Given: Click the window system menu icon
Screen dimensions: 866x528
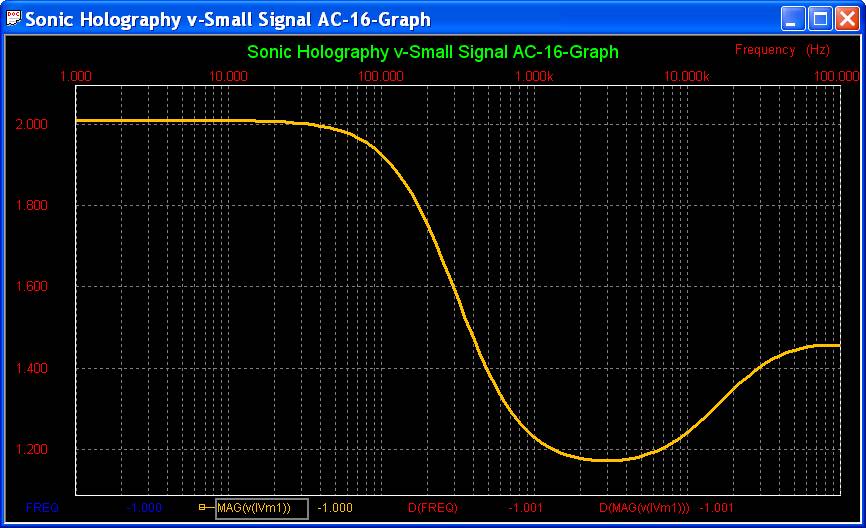Looking at the screenshot, I should 13,18.
